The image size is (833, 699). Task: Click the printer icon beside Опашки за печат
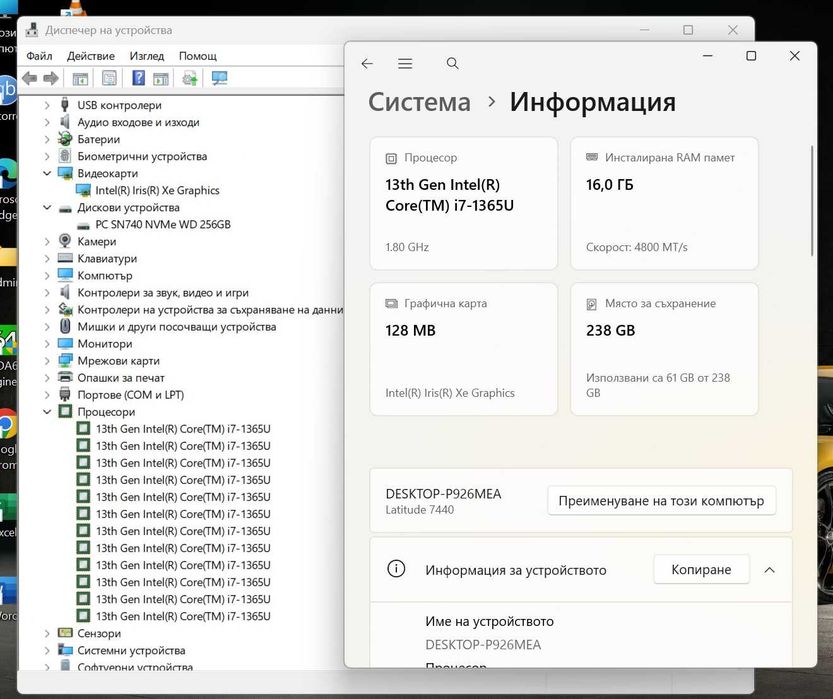click(x=65, y=377)
